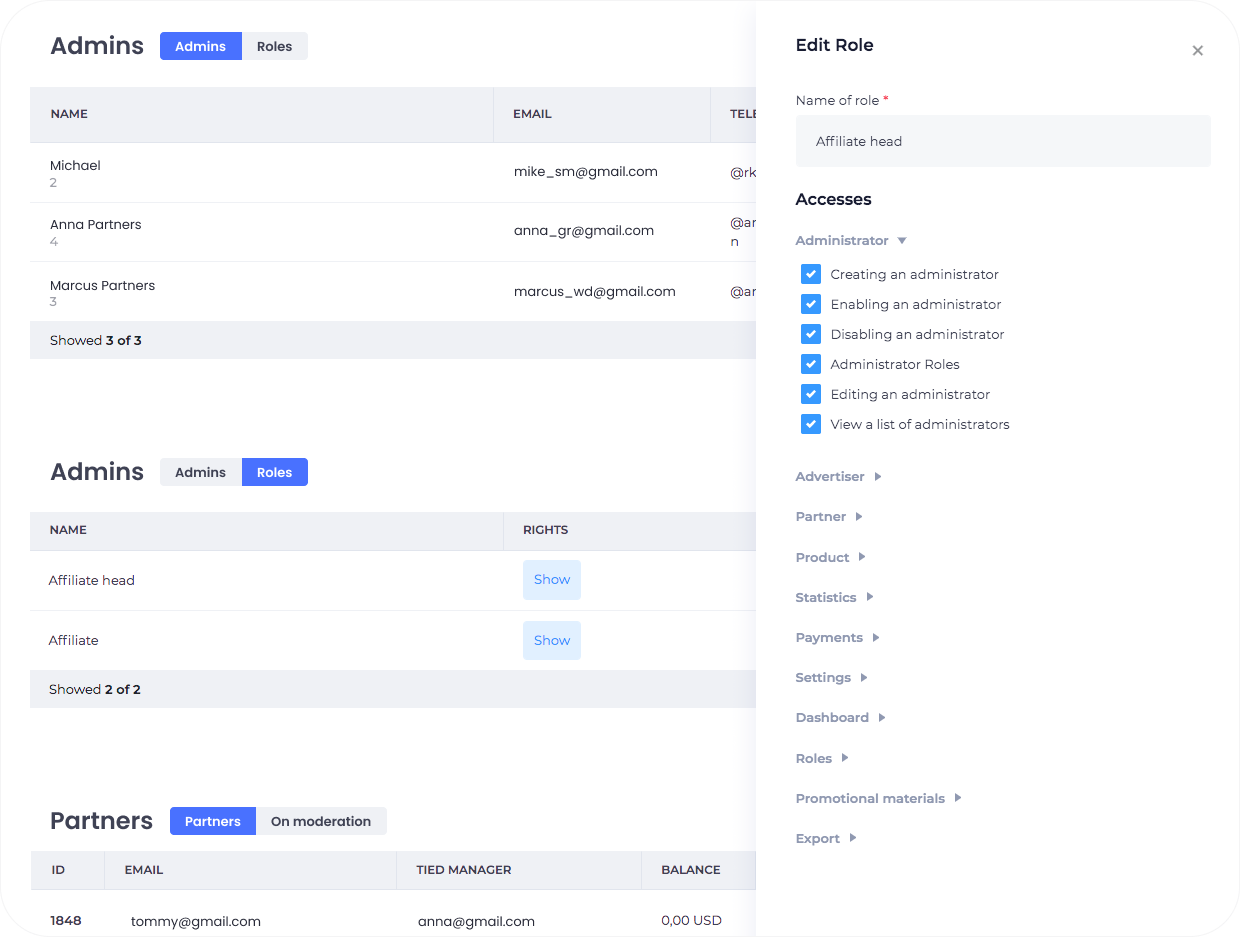Expand the Statistics accesses group
The image size is (1240, 937).
tap(834, 597)
